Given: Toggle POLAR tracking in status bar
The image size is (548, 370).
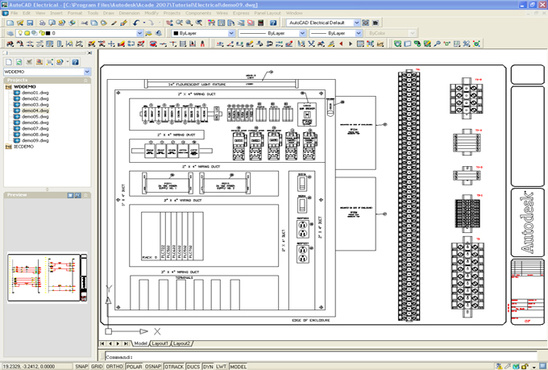Looking at the screenshot, I should 134,366.
